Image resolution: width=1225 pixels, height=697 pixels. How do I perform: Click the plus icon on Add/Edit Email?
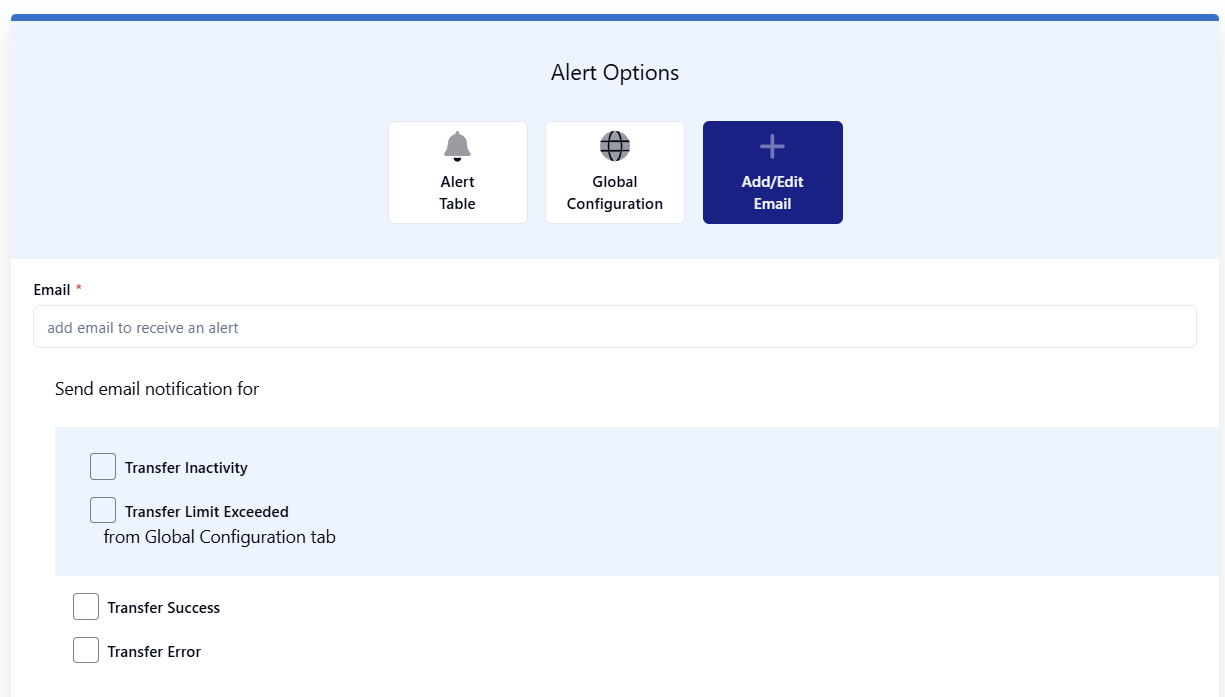click(772, 147)
